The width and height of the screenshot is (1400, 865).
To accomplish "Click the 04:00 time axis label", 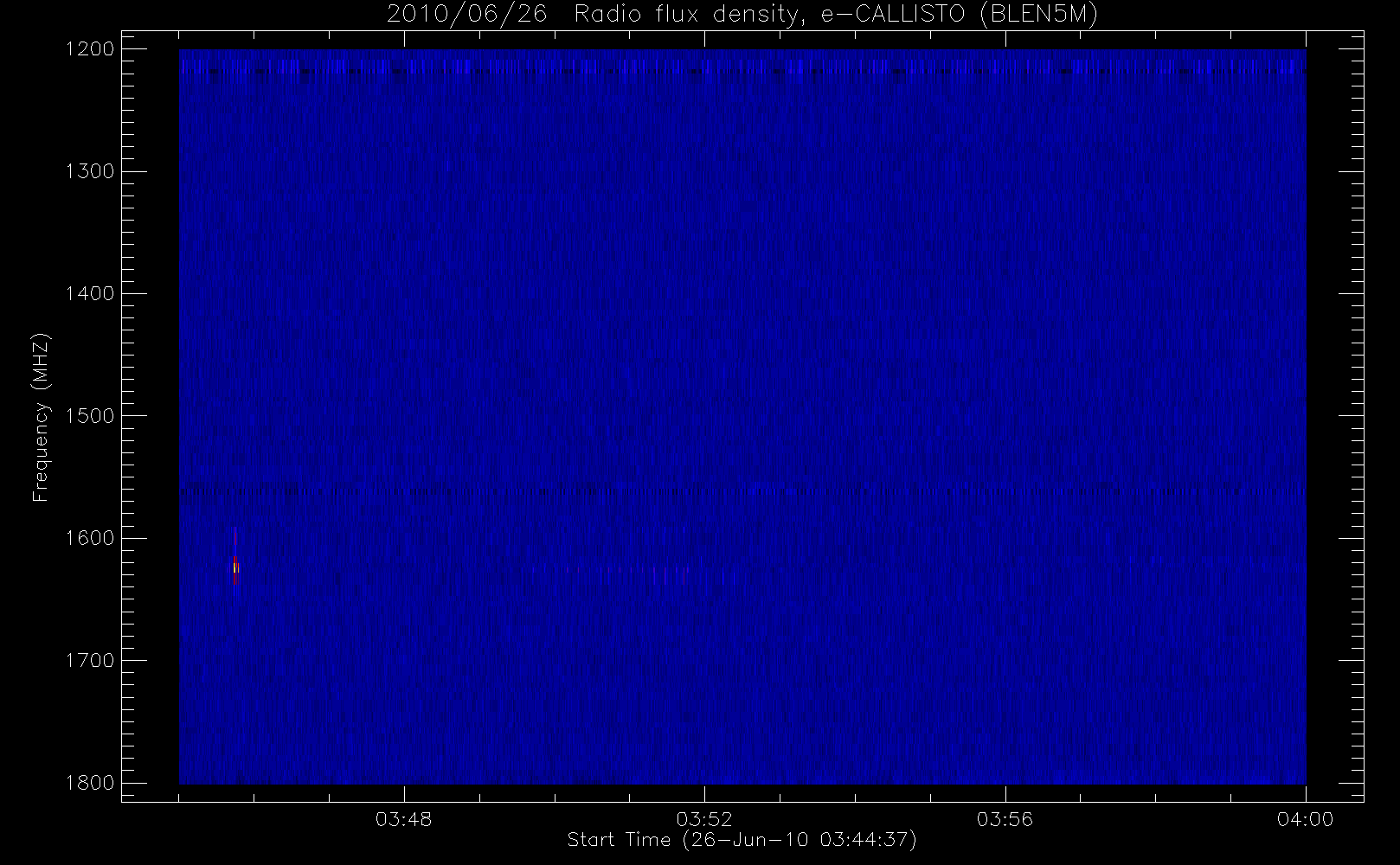I will 1306,819.
